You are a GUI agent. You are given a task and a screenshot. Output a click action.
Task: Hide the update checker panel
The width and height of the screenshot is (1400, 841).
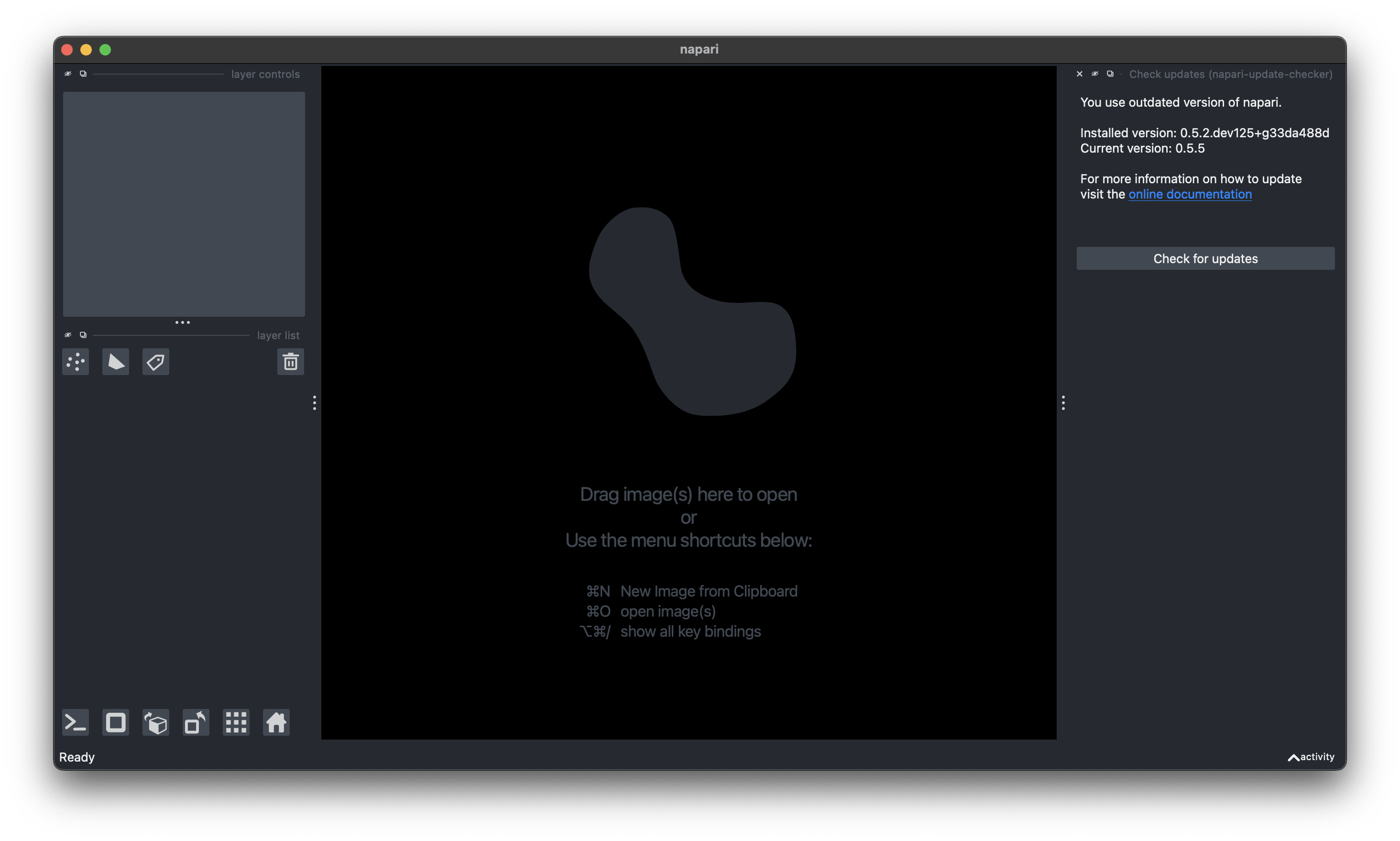pyautogui.click(x=1094, y=74)
